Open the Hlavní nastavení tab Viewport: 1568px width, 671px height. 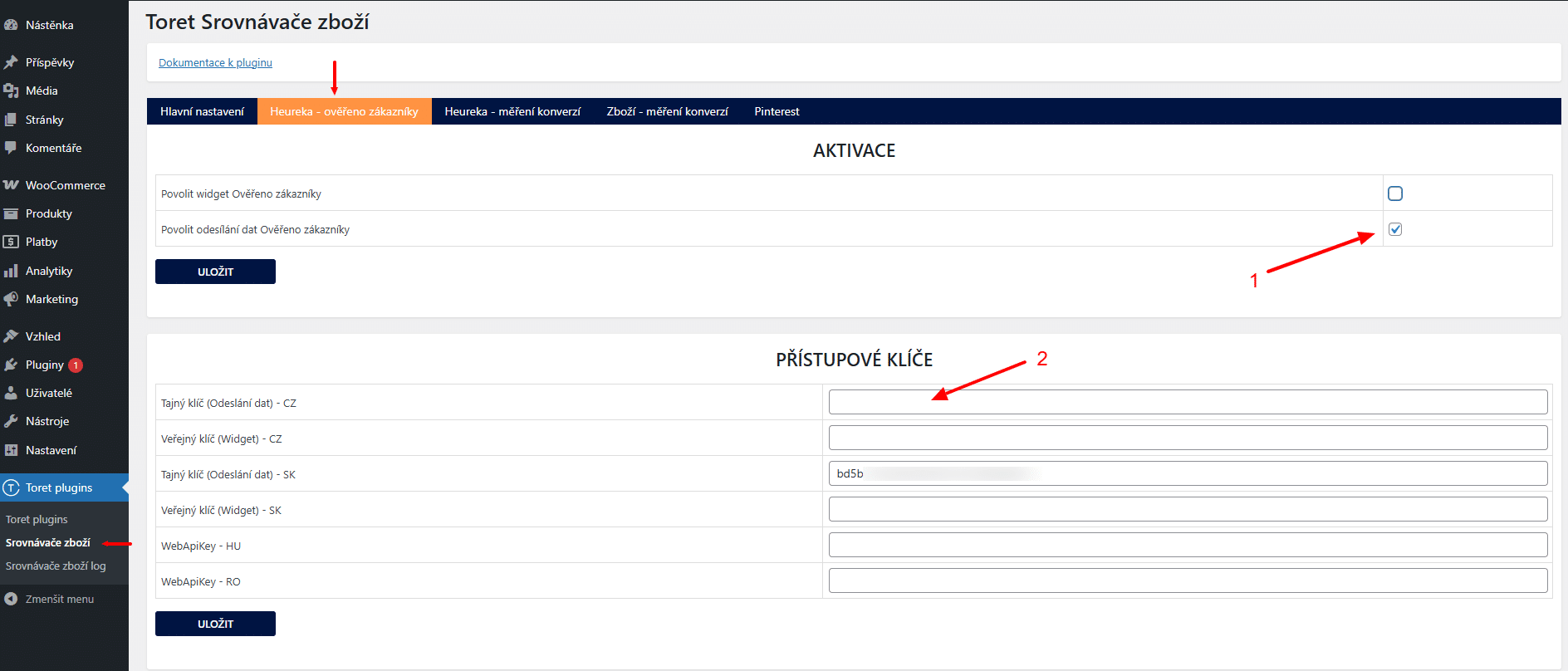[x=202, y=111]
